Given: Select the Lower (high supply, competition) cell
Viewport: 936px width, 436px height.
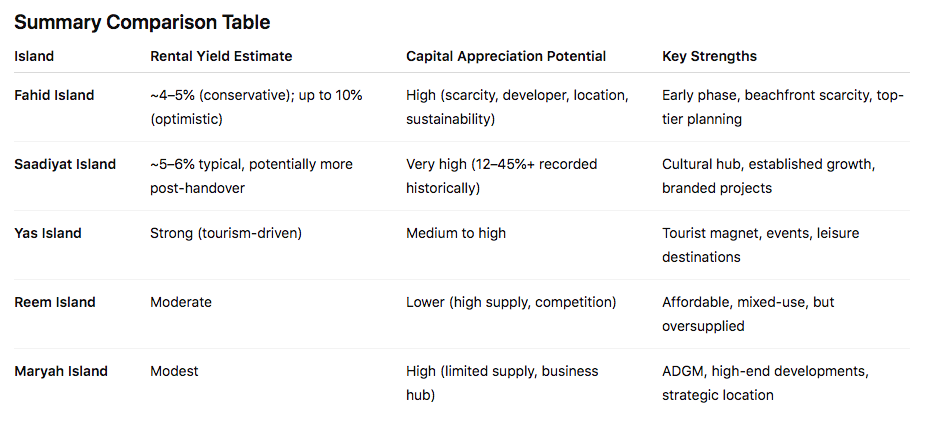Looking at the screenshot, I should (x=511, y=302).
